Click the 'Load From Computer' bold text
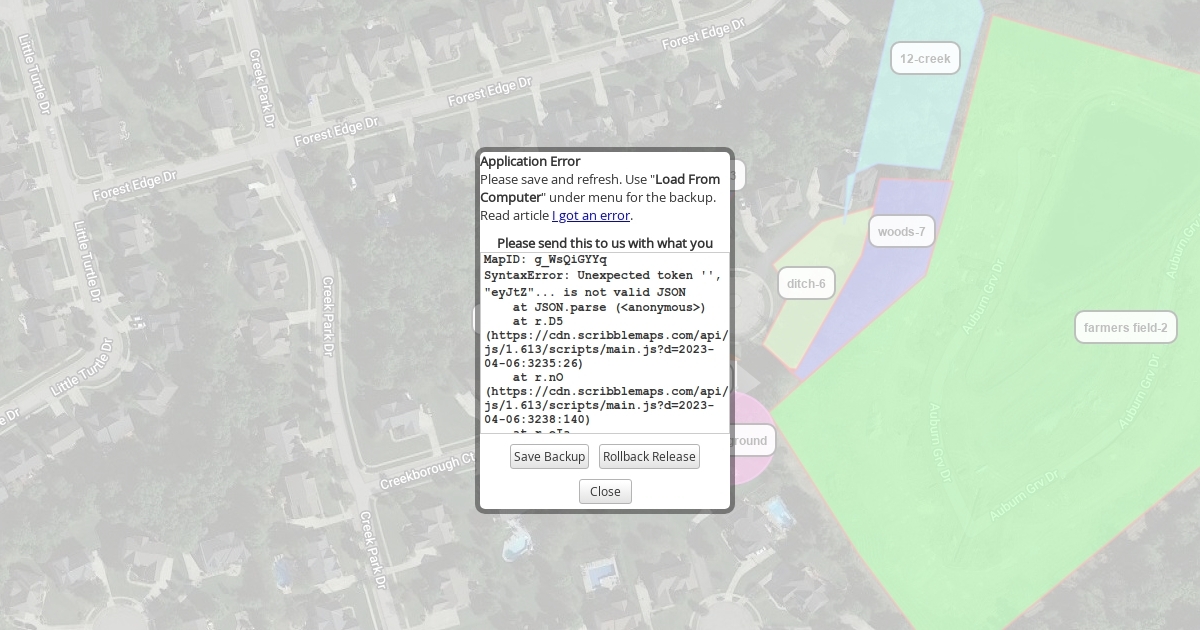The image size is (1200, 630). (600, 188)
